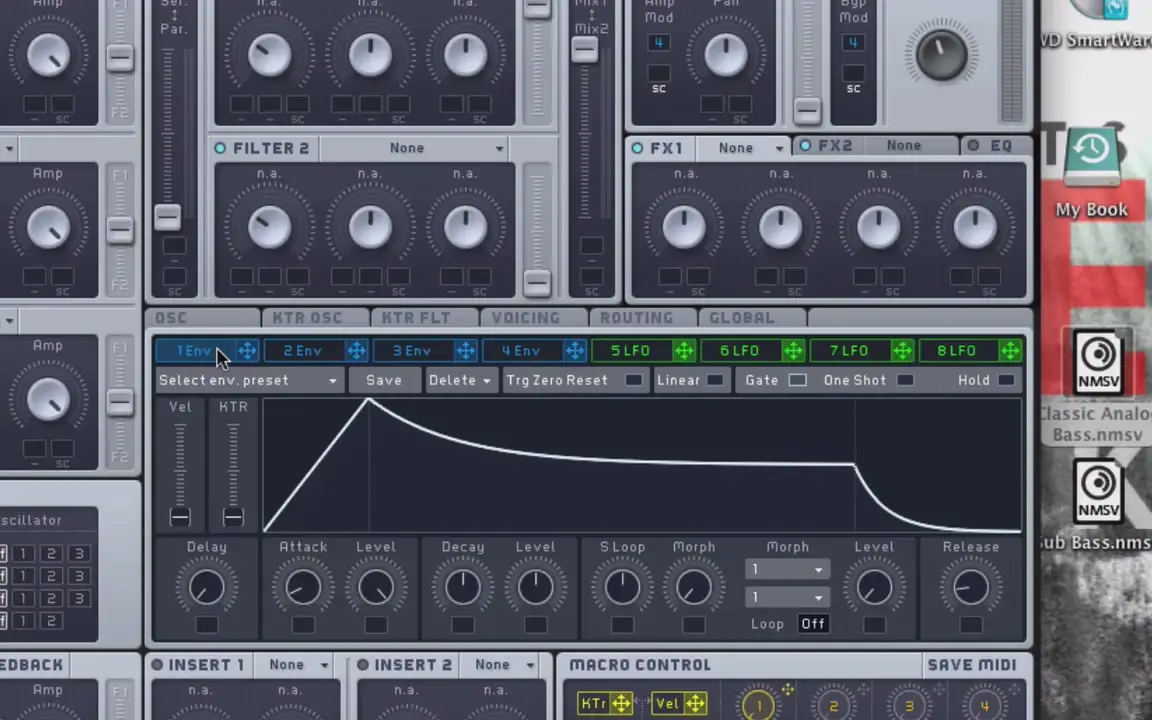The width and height of the screenshot is (1152, 720).
Task: Click the 7 LFO green assign cross icon
Action: (x=902, y=351)
